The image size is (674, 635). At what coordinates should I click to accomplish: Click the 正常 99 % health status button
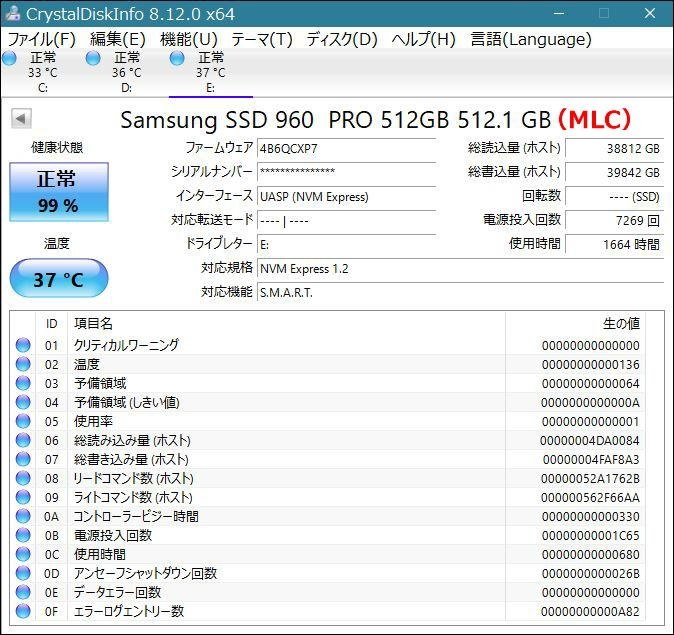tap(59, 192)
